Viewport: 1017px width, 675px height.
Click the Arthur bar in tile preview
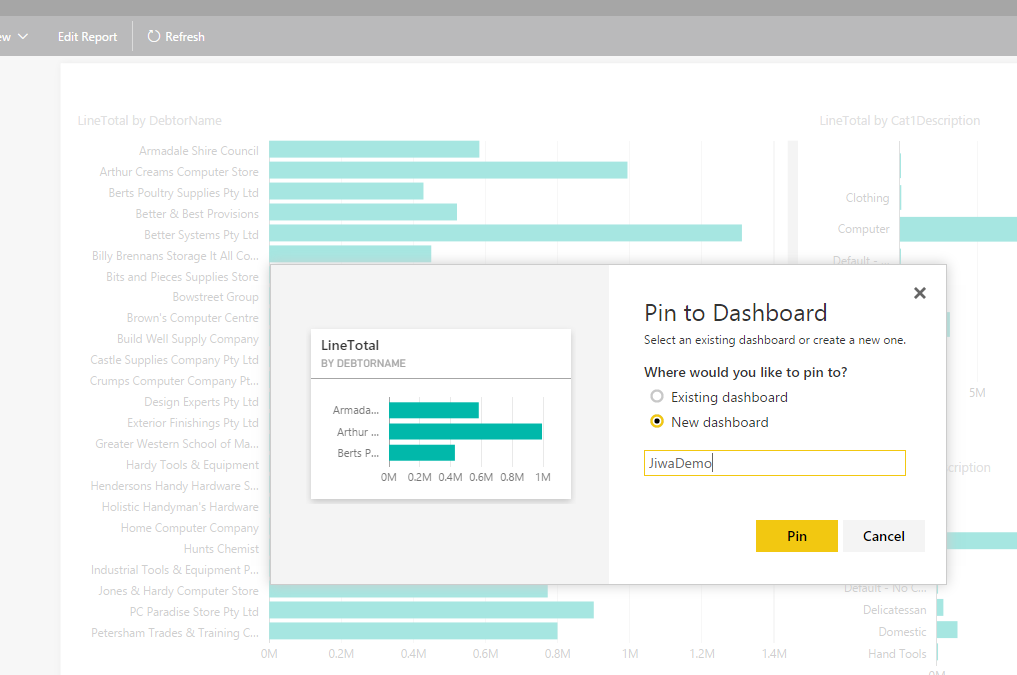pyautogui.click(x=465, y=432)
